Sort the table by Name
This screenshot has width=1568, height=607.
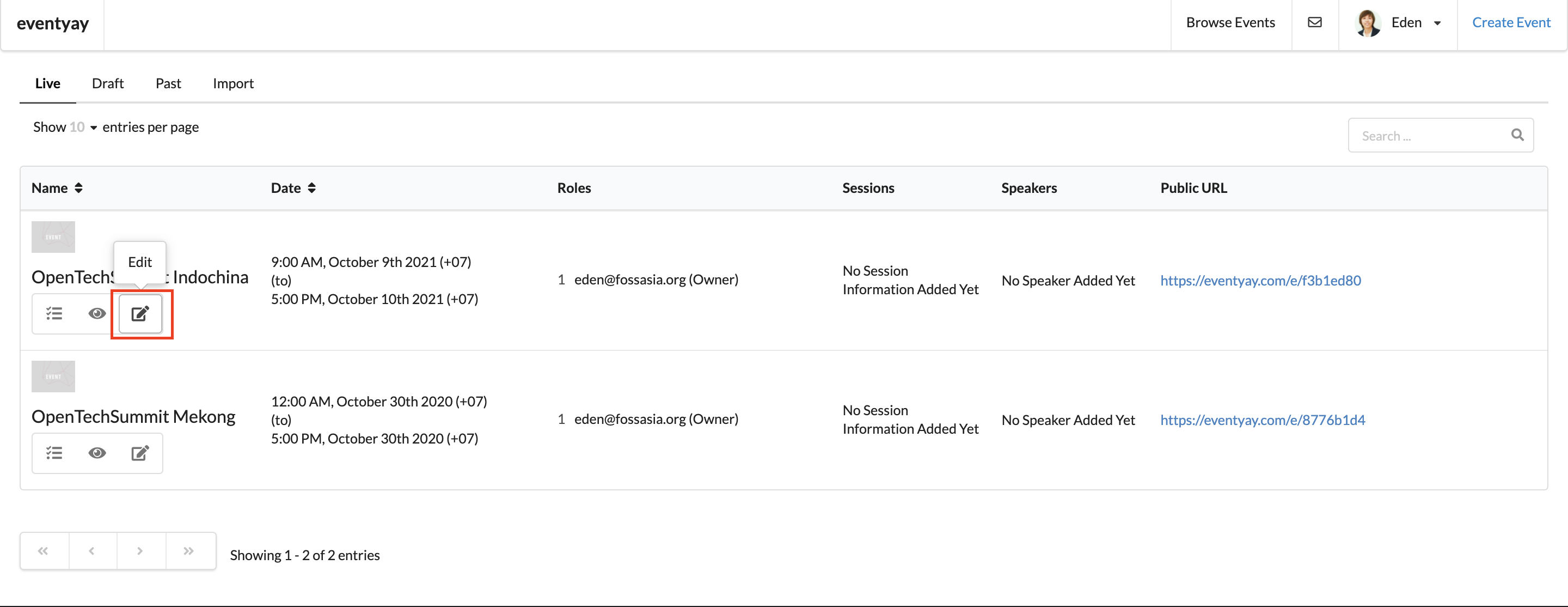57,189
